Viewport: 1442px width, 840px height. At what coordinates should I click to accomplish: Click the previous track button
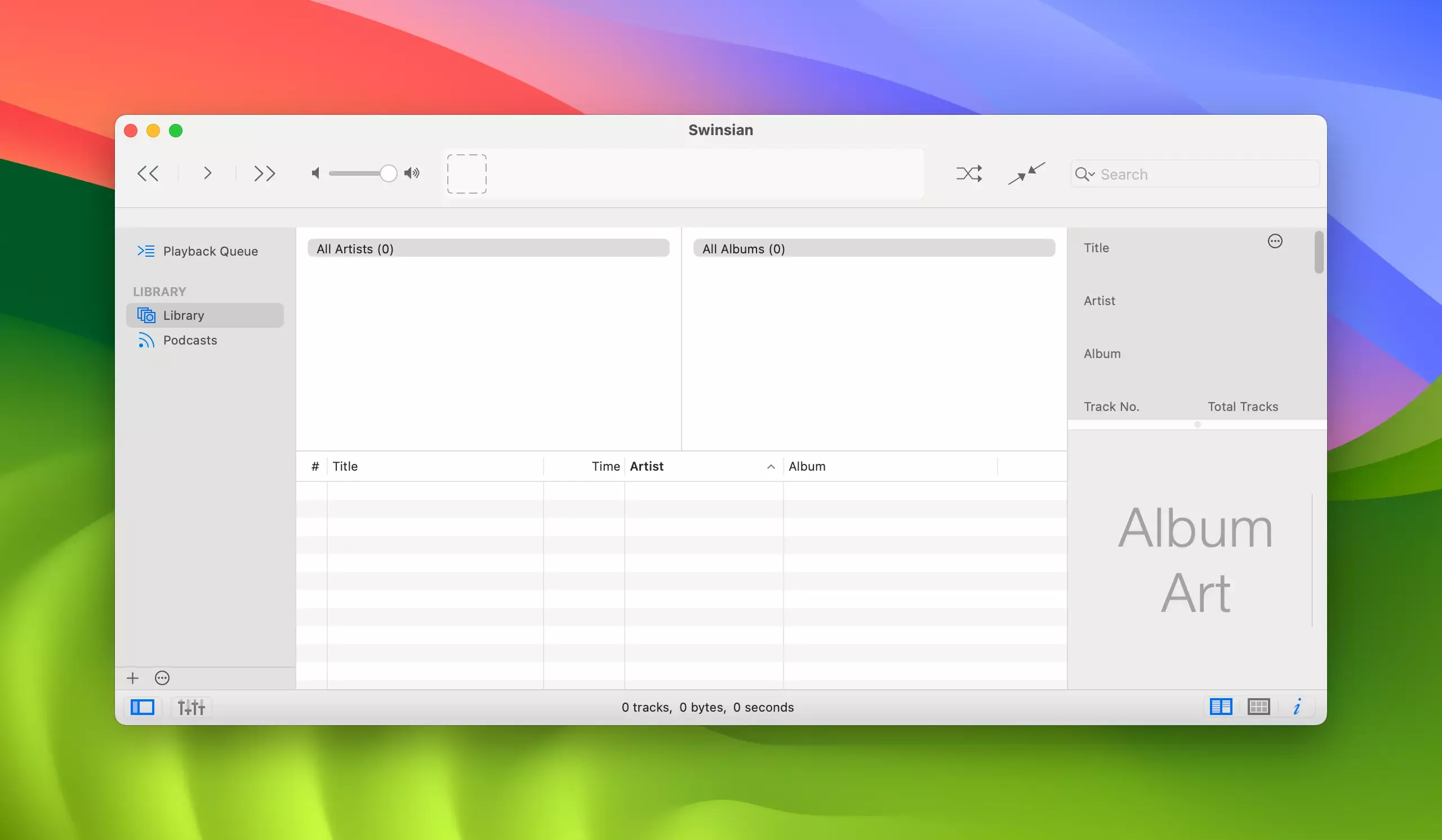pos(148,173)
